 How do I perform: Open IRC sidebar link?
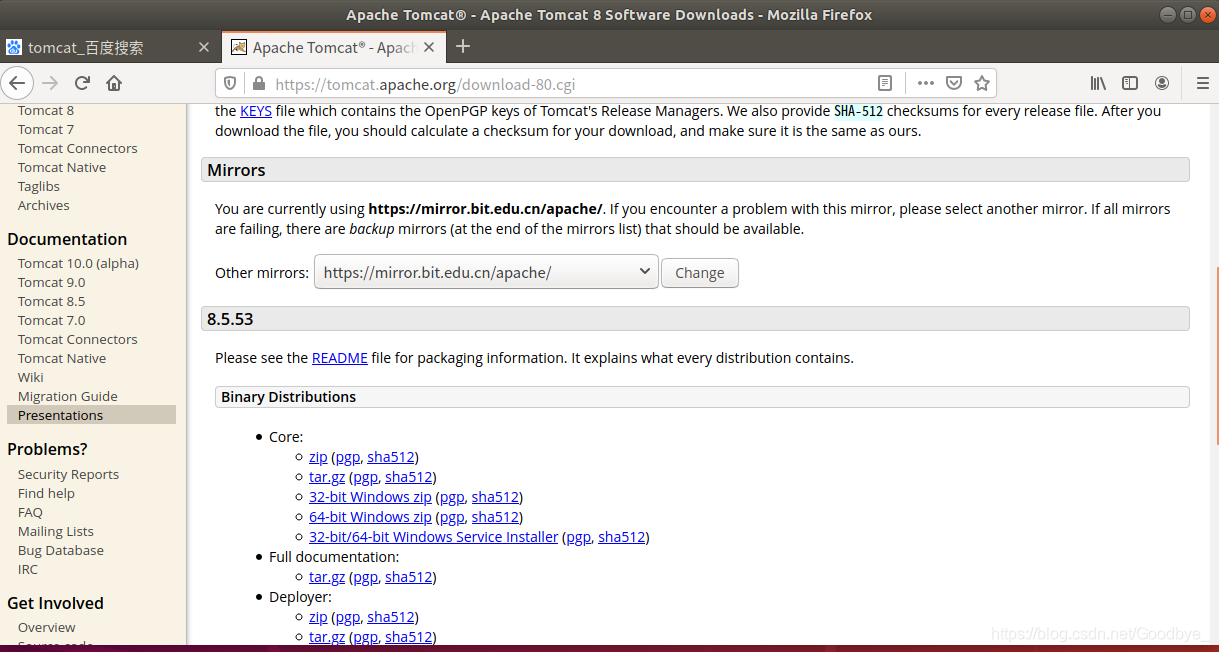coord(28,570)
